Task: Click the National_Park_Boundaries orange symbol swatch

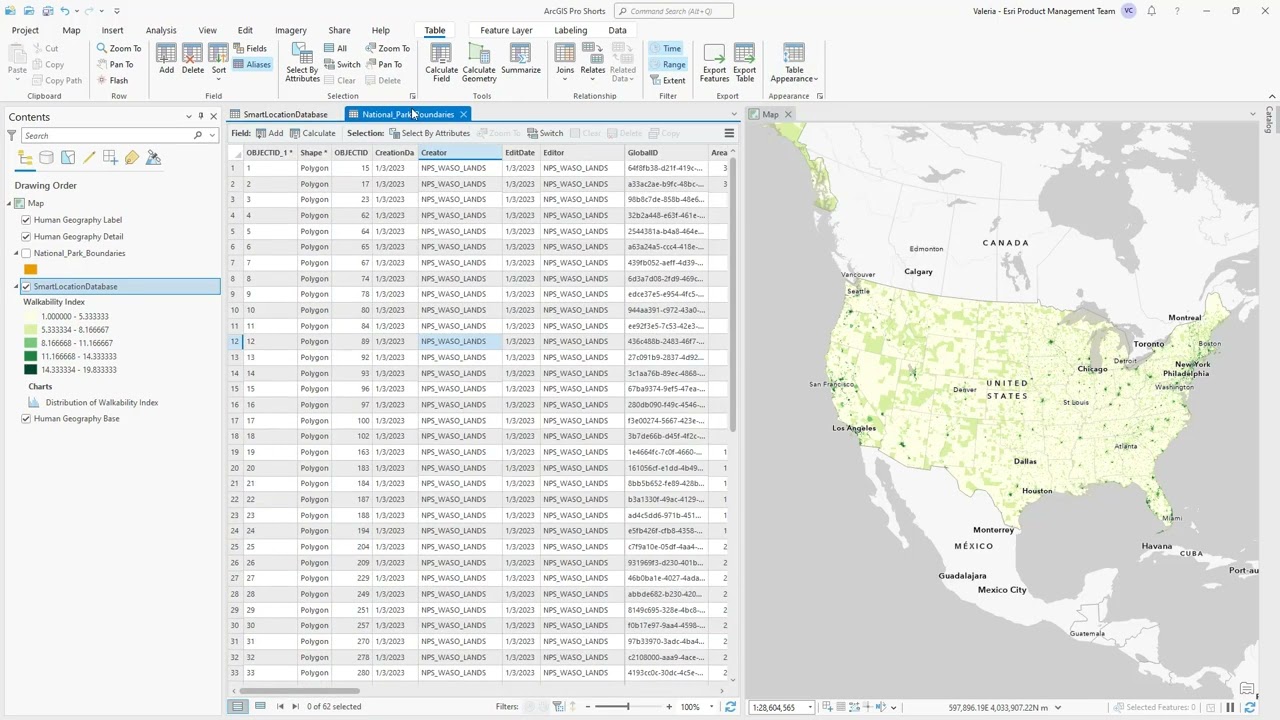Action: coord(30,269)
